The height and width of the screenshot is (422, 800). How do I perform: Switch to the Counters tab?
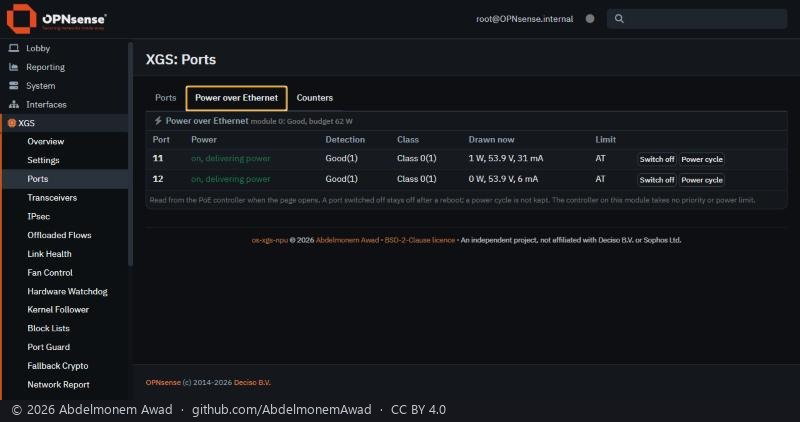point(314,97)
